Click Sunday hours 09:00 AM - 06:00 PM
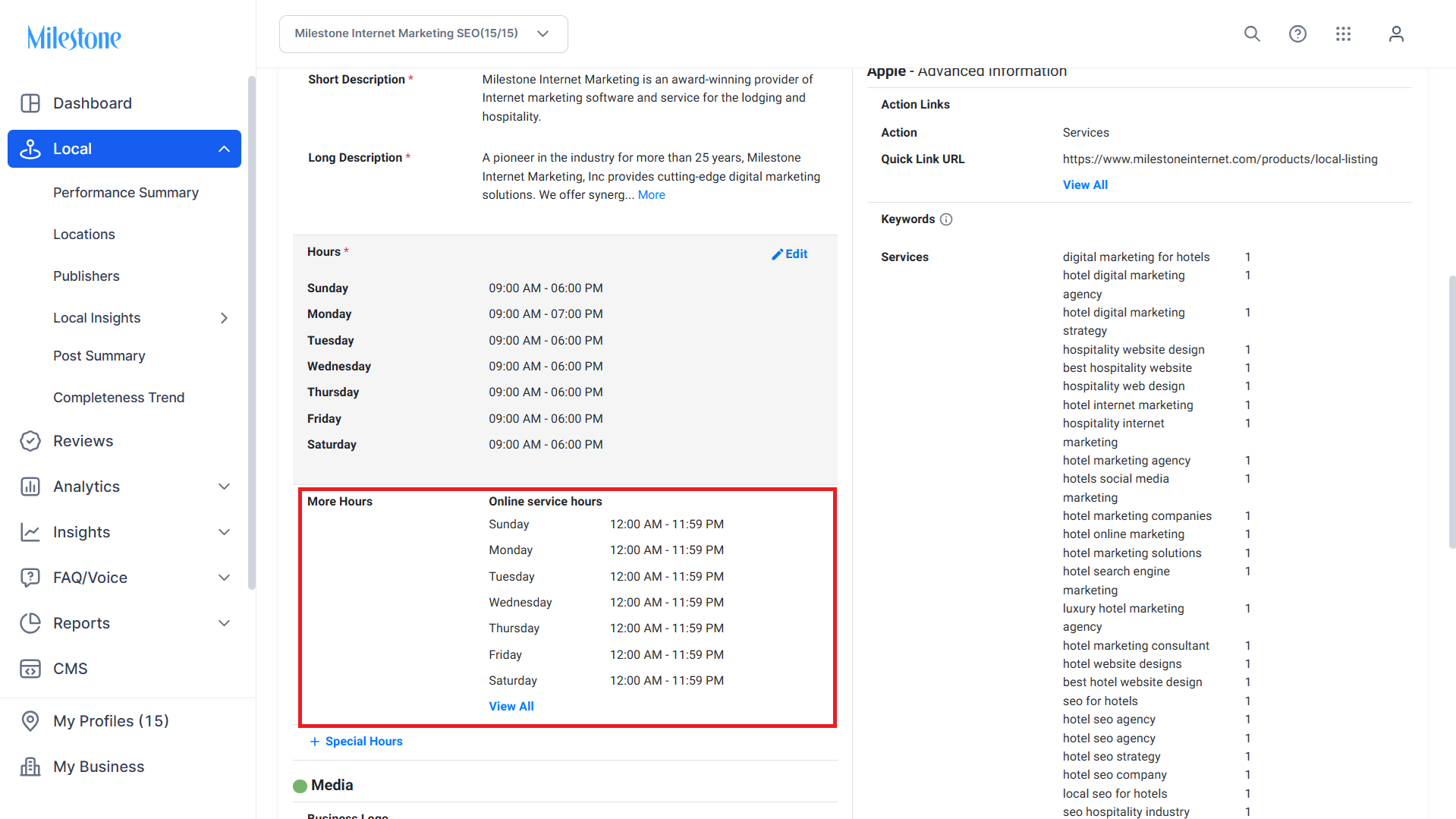 click(546, 288)
